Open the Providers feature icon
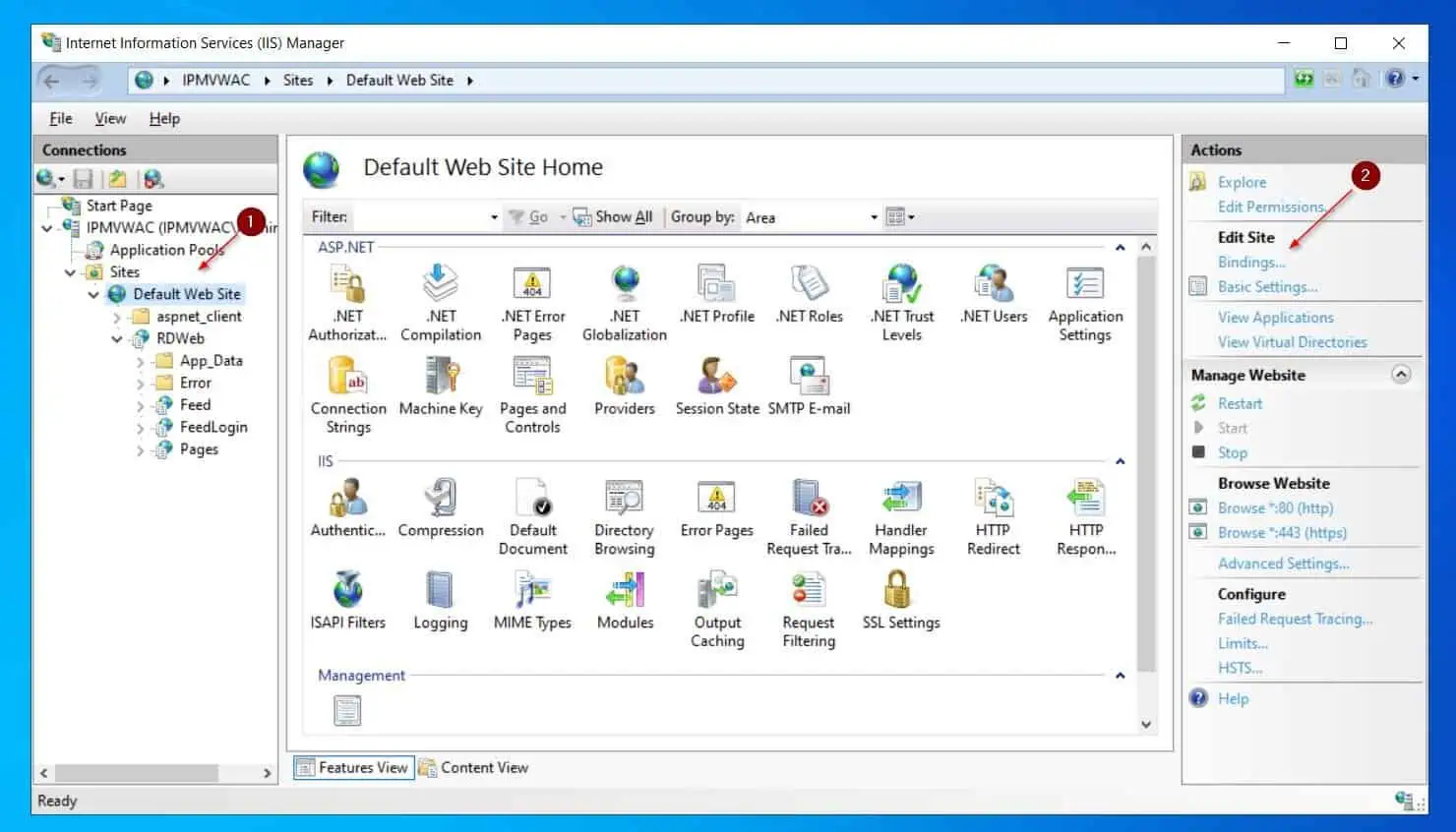The width and height of the screenshot is (1456, 832). (x=625, y=387)
